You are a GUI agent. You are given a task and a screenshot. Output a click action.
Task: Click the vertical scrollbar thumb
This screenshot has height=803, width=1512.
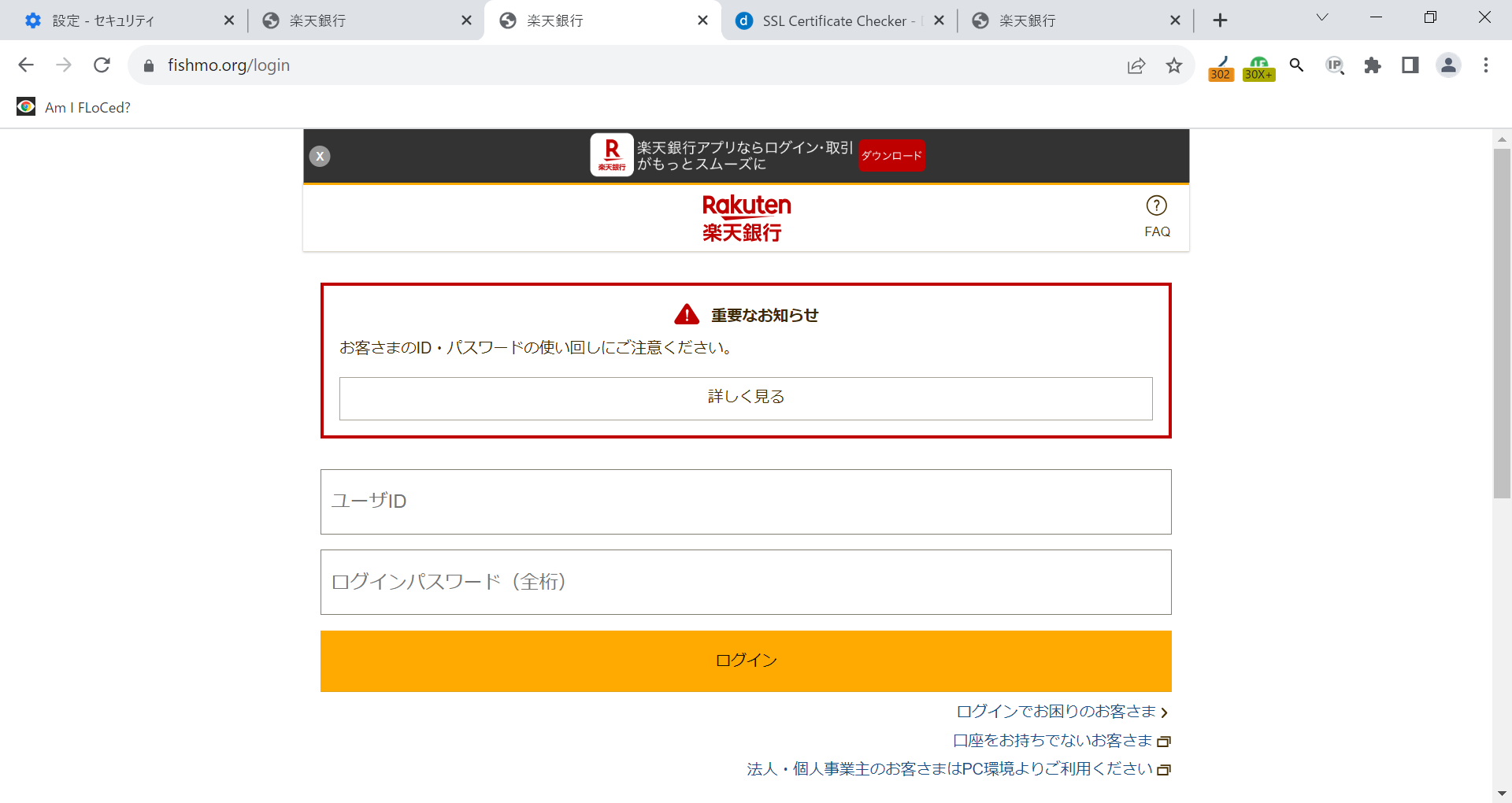(1502, 323)
